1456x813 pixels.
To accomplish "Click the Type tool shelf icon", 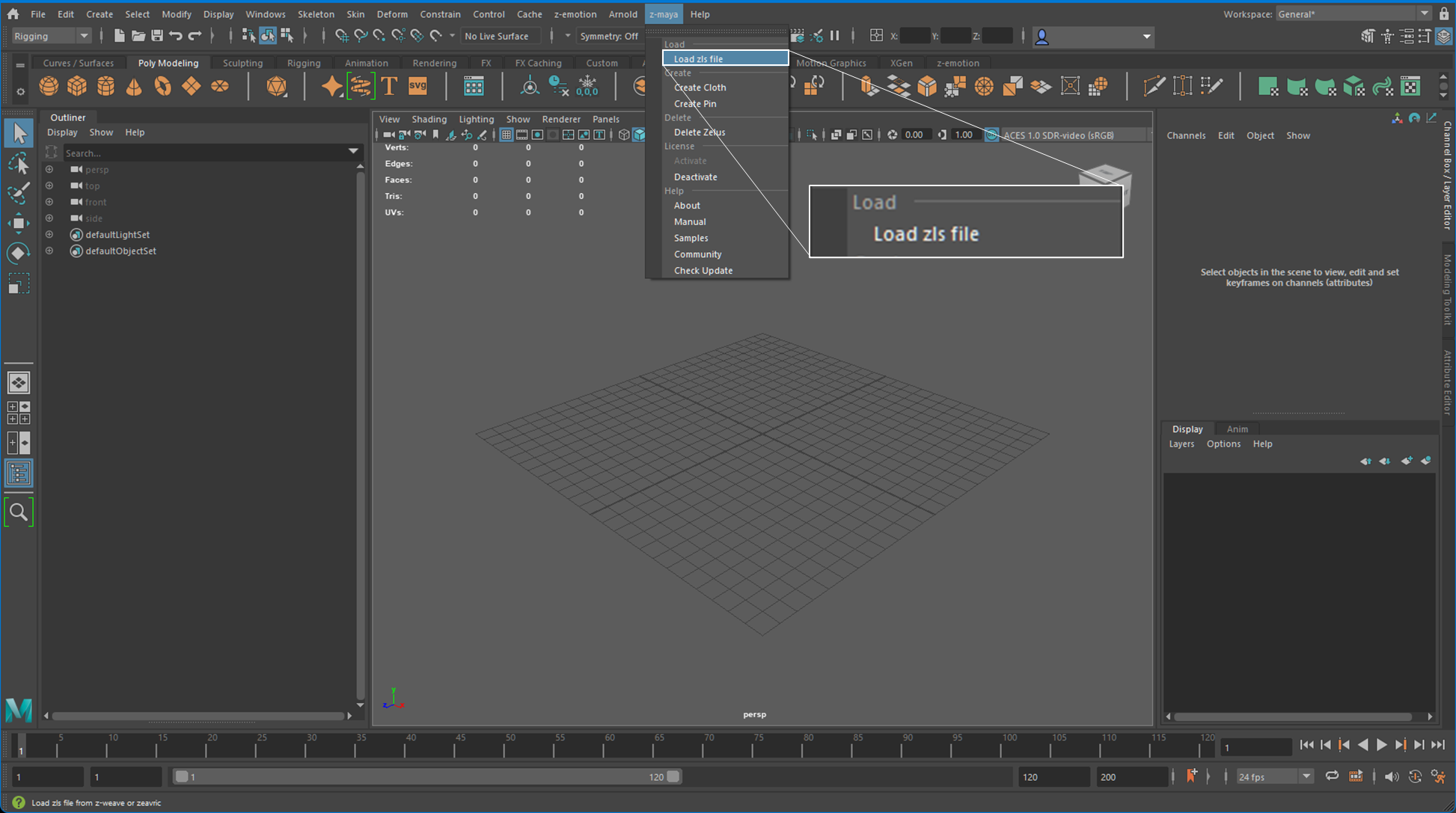I will tap(389, 86).
